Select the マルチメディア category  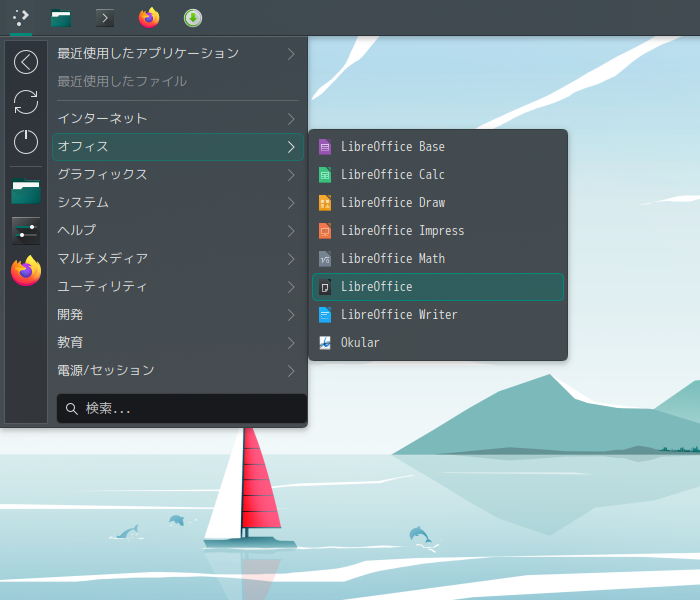tap(178, 259)
